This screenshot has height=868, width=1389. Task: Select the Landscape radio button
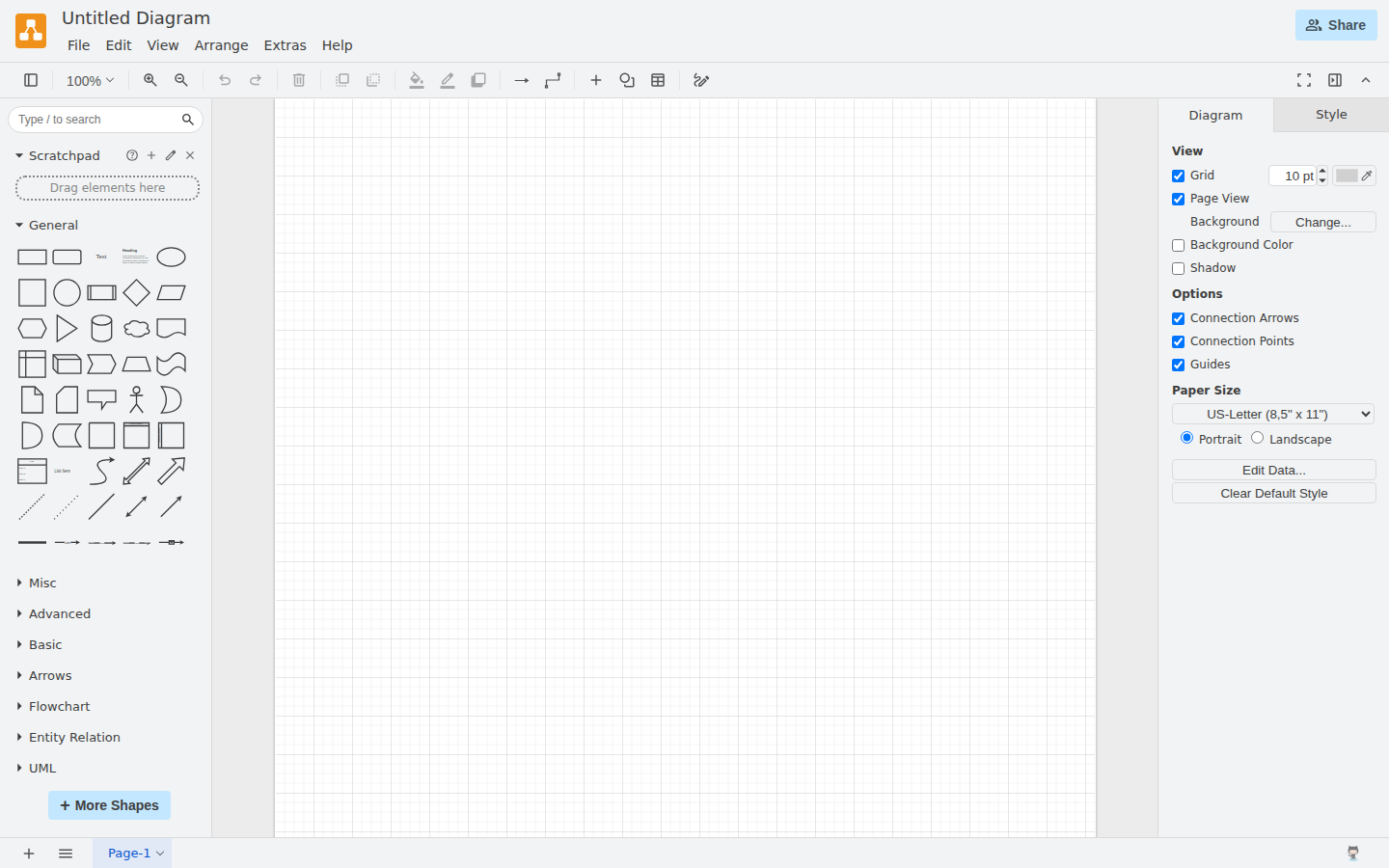coord(1257,438)
